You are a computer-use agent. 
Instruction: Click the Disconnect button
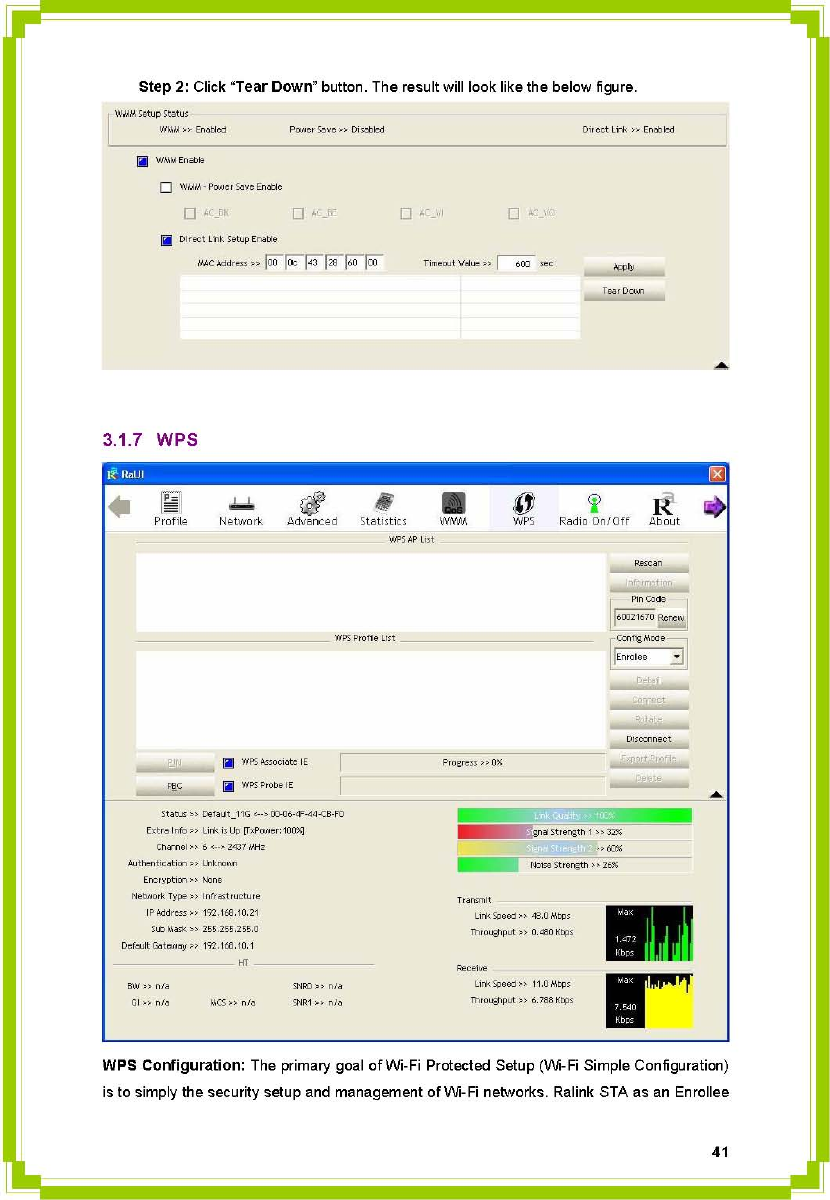[x=649, y=739]
